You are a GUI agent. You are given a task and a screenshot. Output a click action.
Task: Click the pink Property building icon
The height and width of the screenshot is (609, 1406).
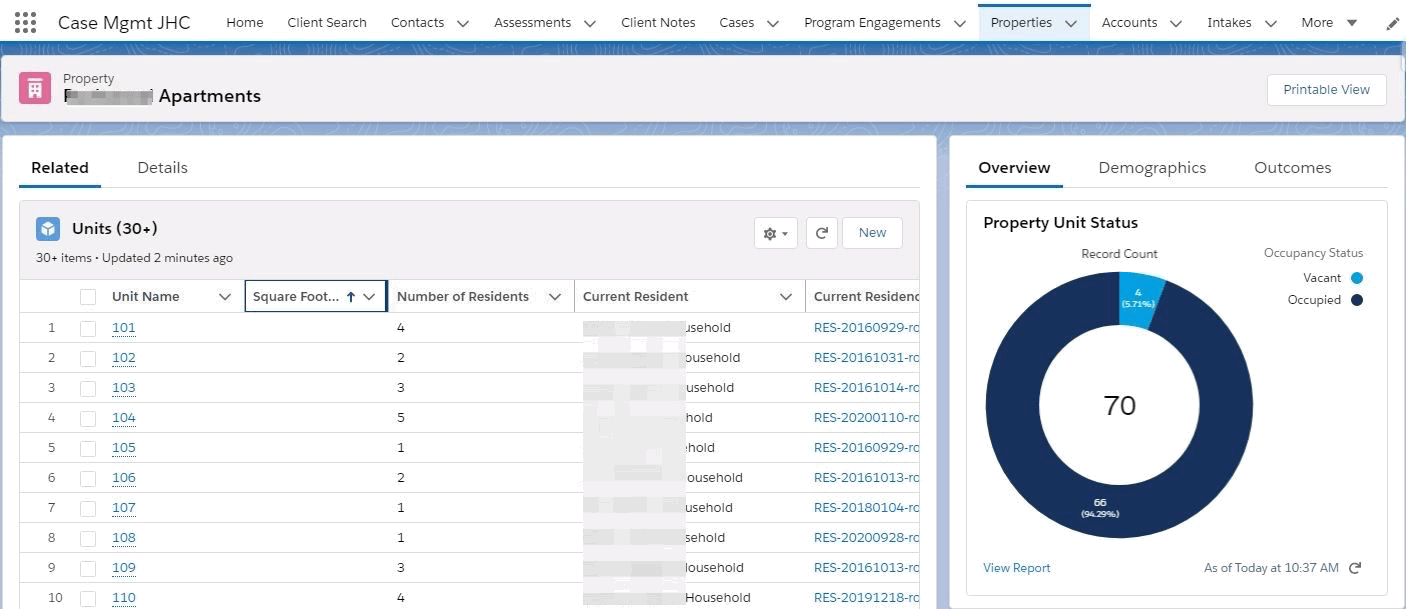(x=35, y=88)
